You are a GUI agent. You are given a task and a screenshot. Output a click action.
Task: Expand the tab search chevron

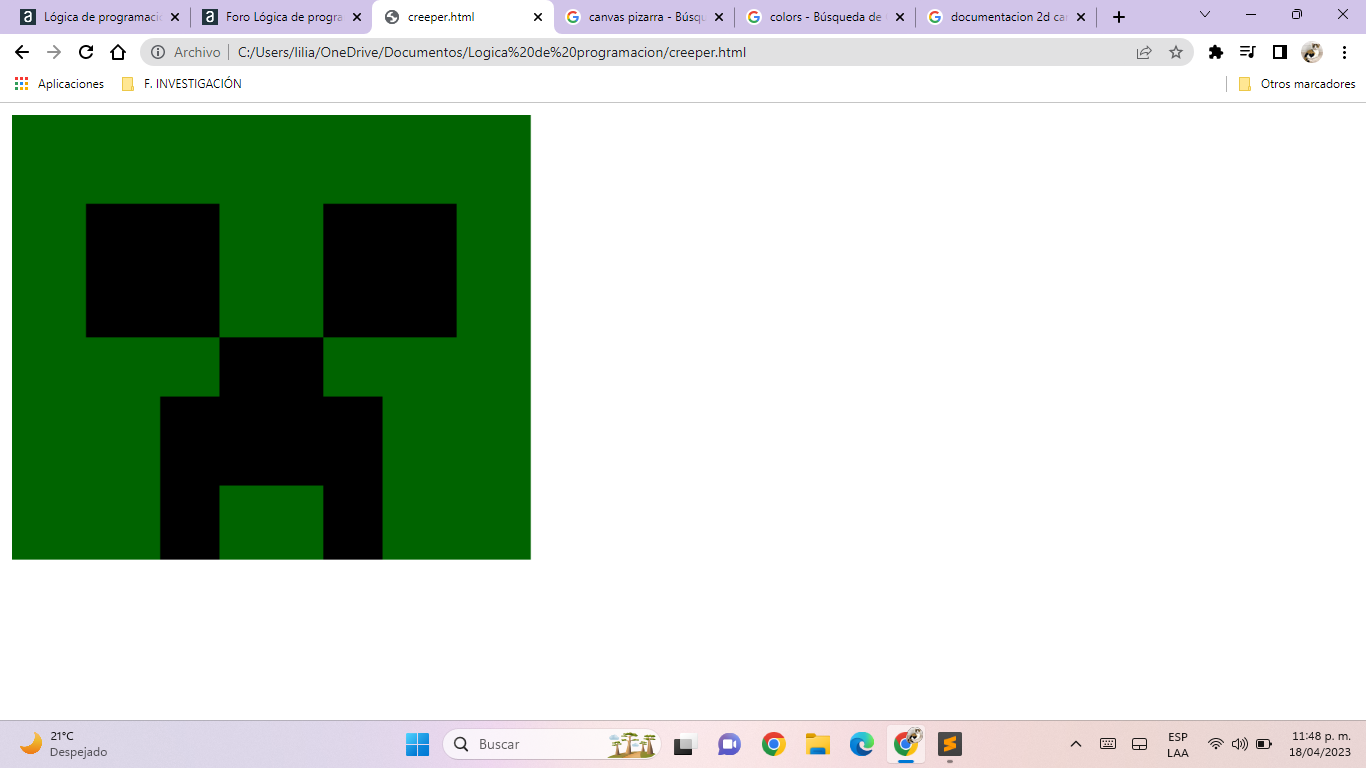pos(1204,15)
